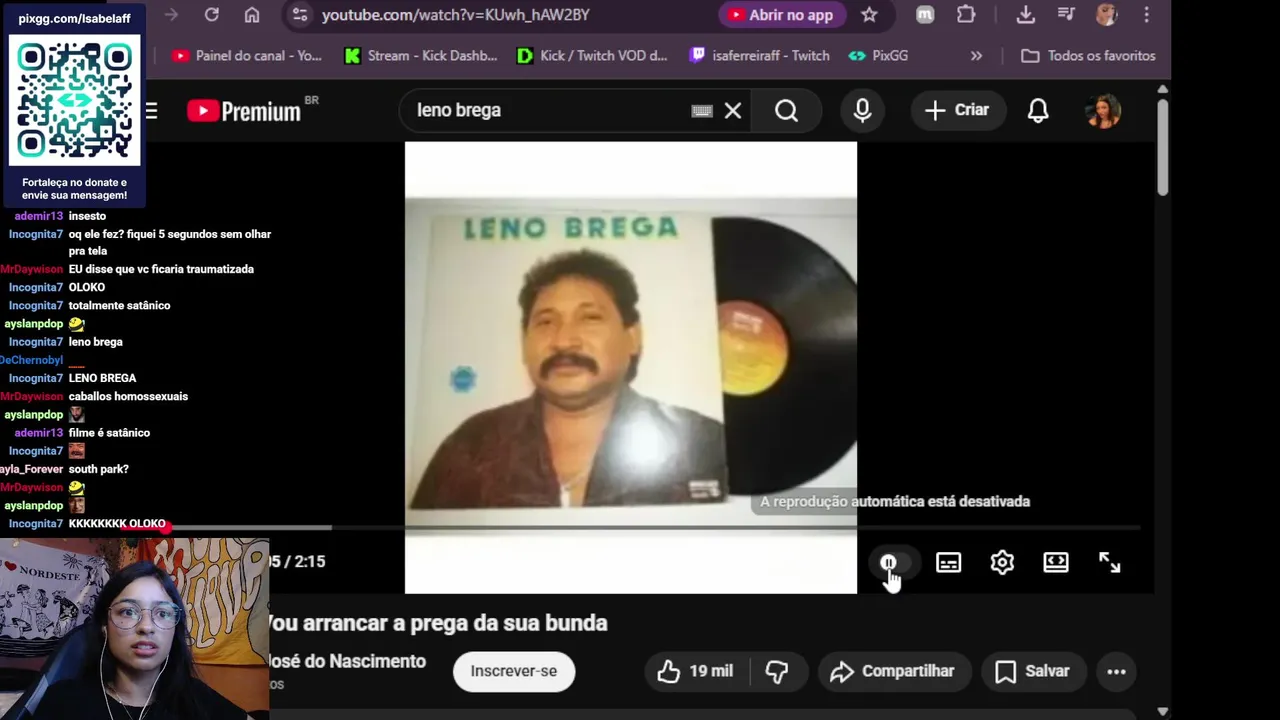Click the Leno Brega video frame
Viewport: 1280px width, 720px height.
[631, 367]
